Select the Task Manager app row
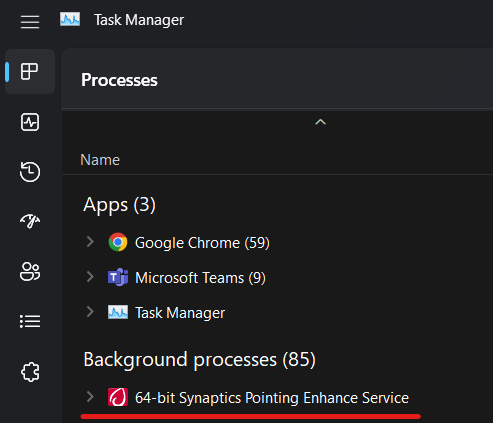This screenshot has width=493, height=423. pyautogui.click(x=277, y=312)
